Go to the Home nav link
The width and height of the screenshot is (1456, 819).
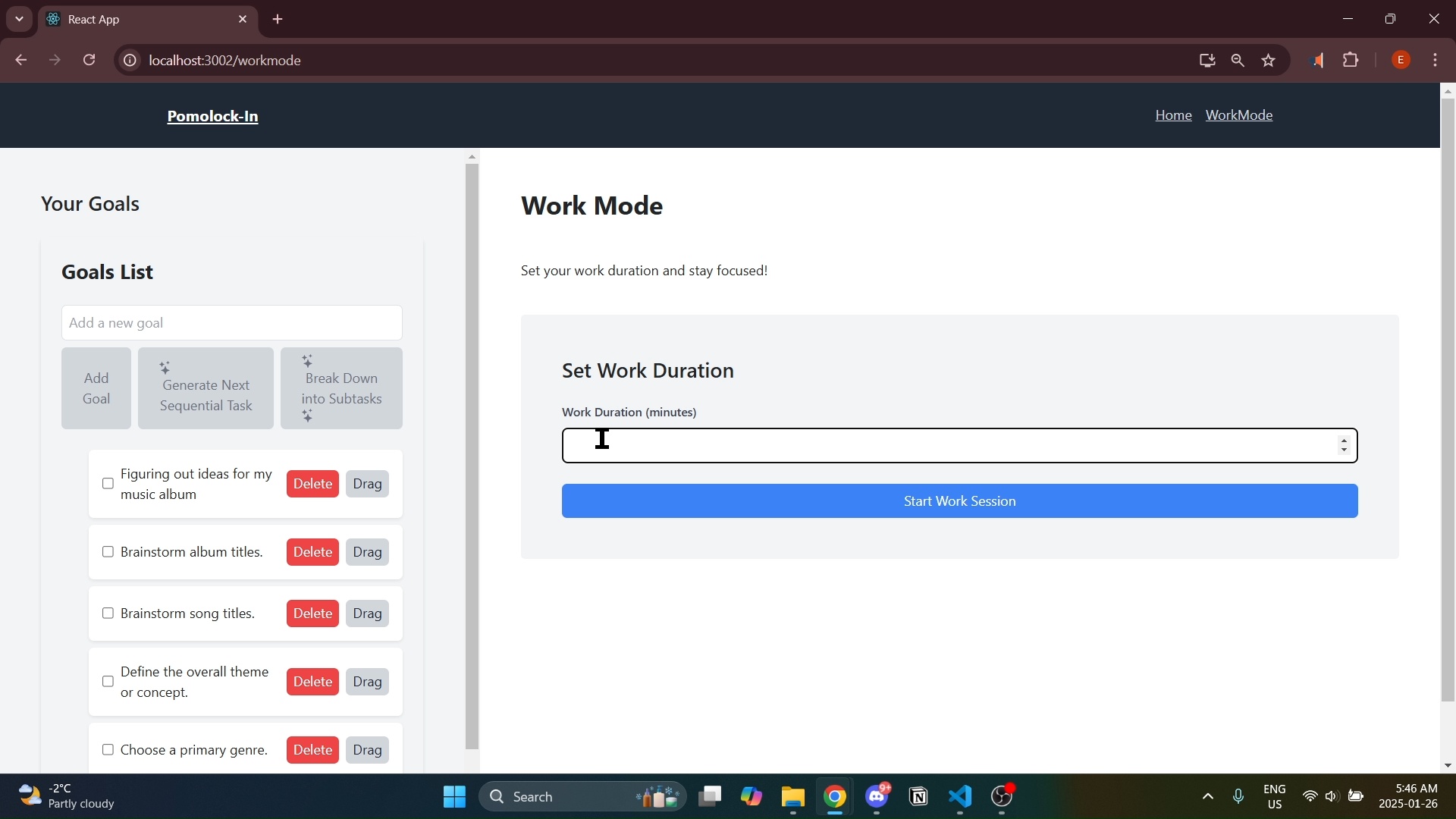pos(1173,115)
